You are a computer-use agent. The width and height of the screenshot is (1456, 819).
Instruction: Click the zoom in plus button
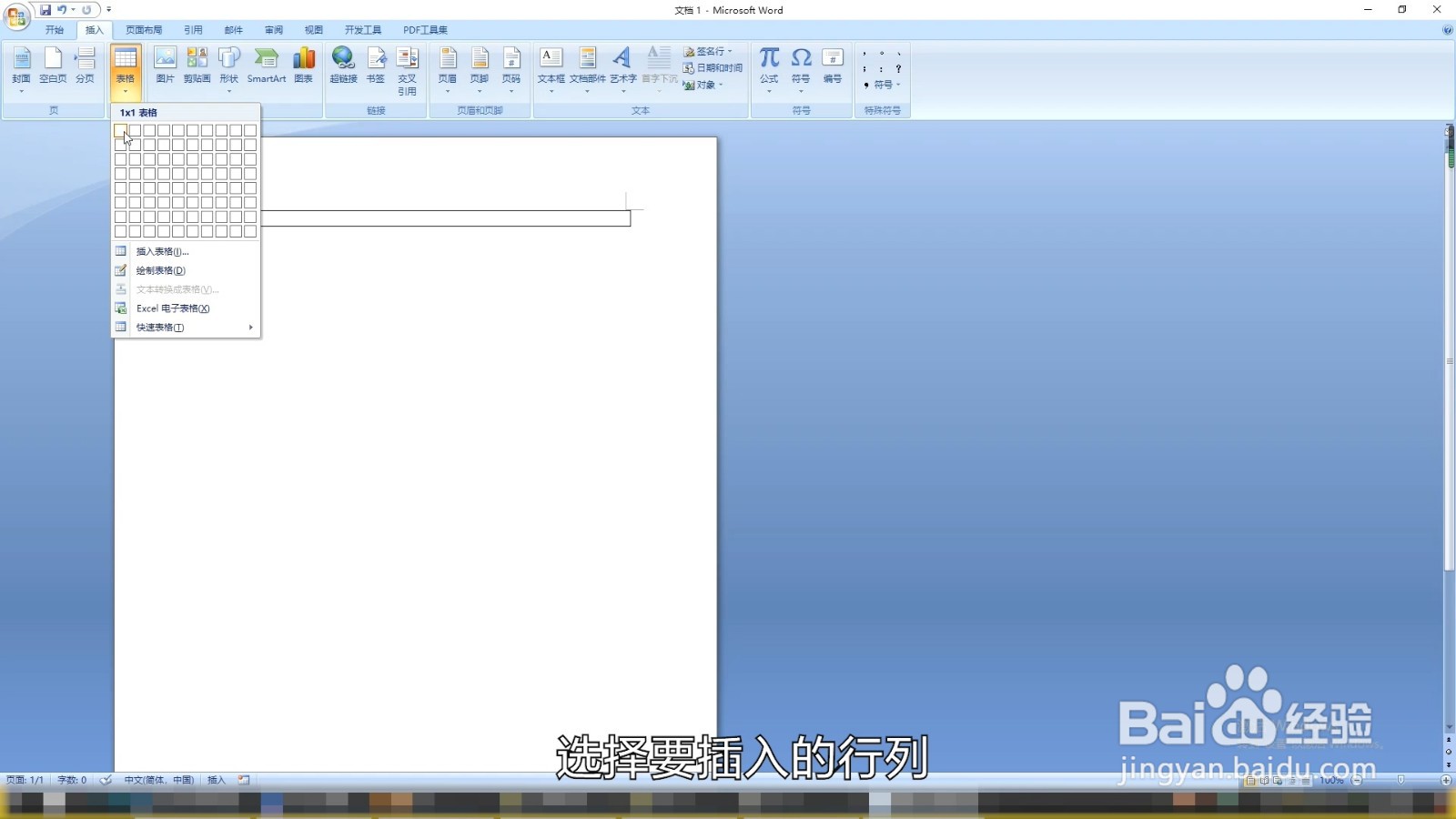click(x=1446, y=780)
